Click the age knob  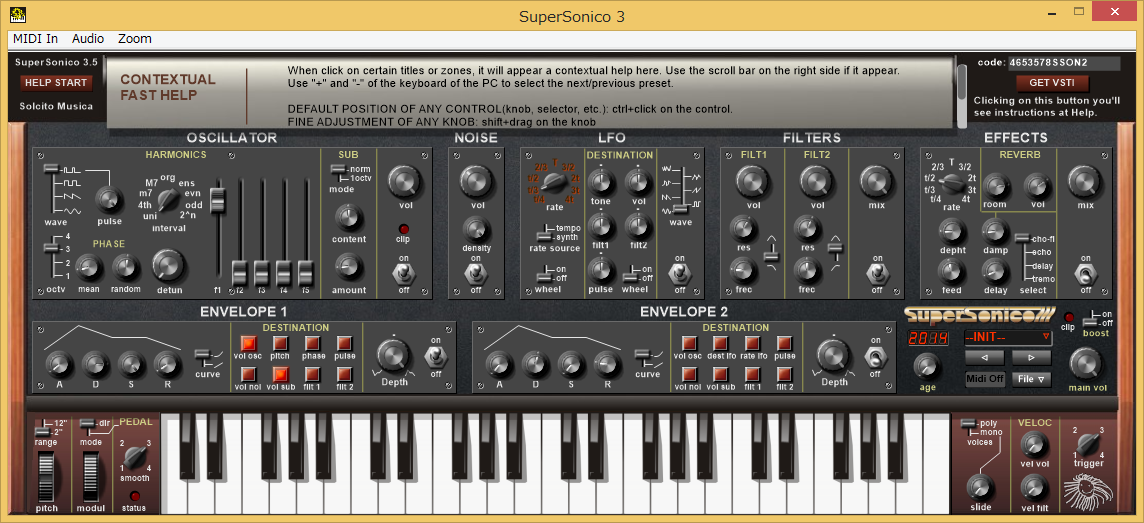927,366
